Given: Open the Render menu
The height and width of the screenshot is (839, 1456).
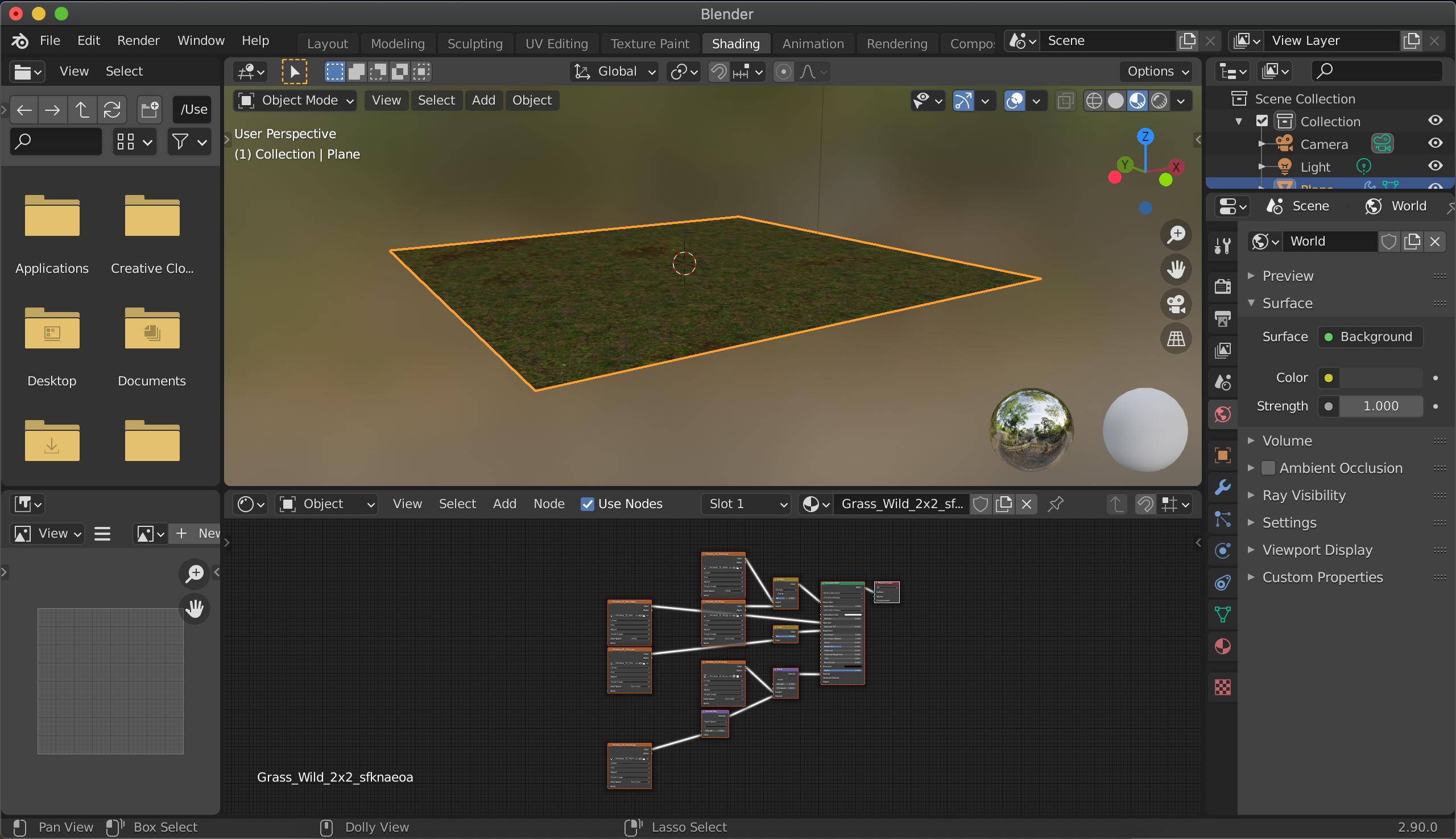Looking at the screenshot, I should [138, 40].
